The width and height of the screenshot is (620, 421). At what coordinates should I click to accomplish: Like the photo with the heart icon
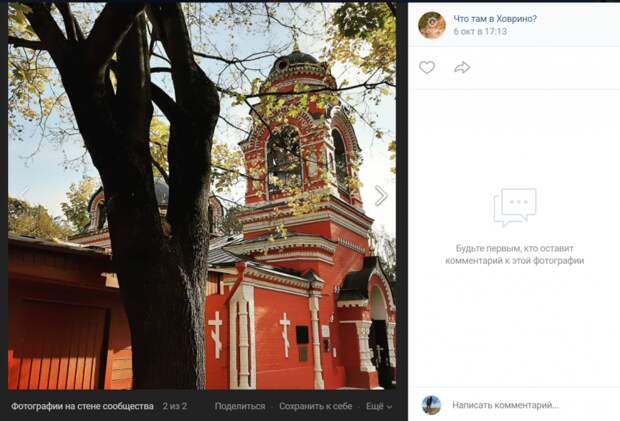click(427, 68)
